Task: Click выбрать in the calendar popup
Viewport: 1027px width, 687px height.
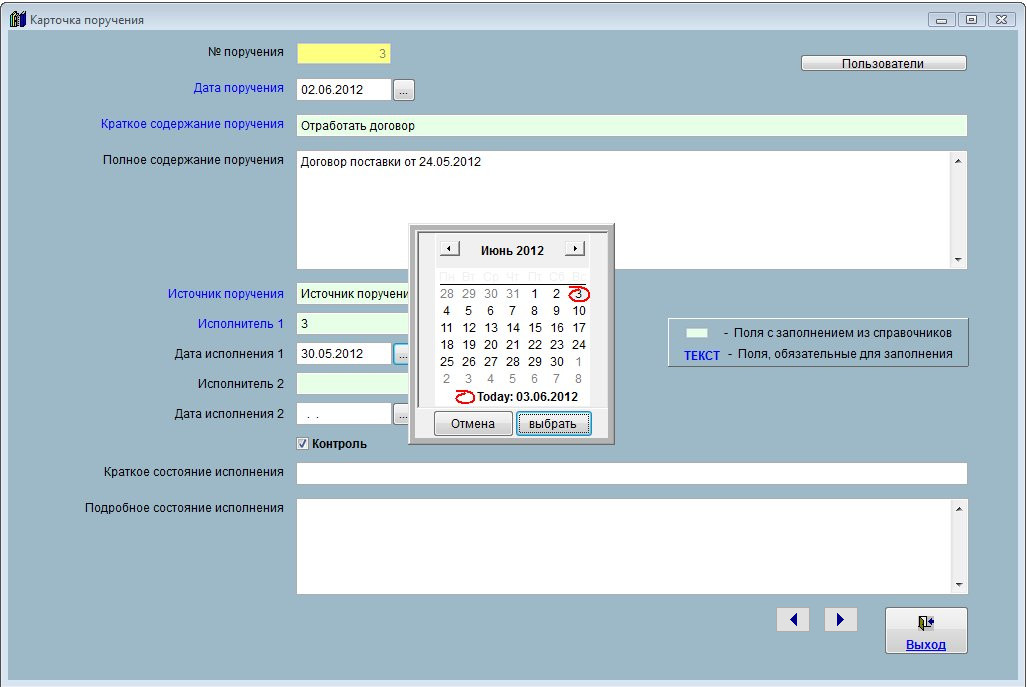Action: tap(553, 424)
